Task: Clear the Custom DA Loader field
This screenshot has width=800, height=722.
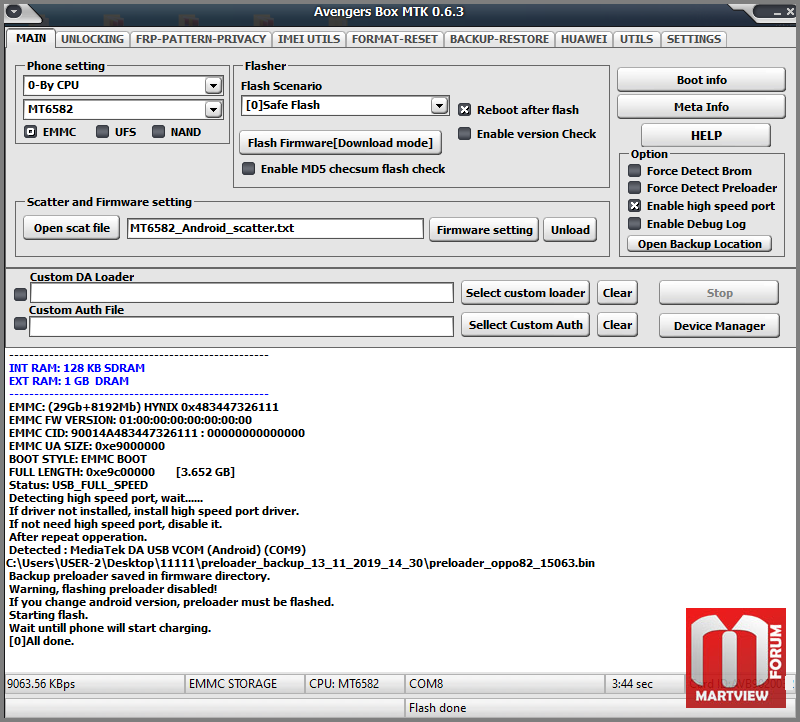Action: coord(617,293)
